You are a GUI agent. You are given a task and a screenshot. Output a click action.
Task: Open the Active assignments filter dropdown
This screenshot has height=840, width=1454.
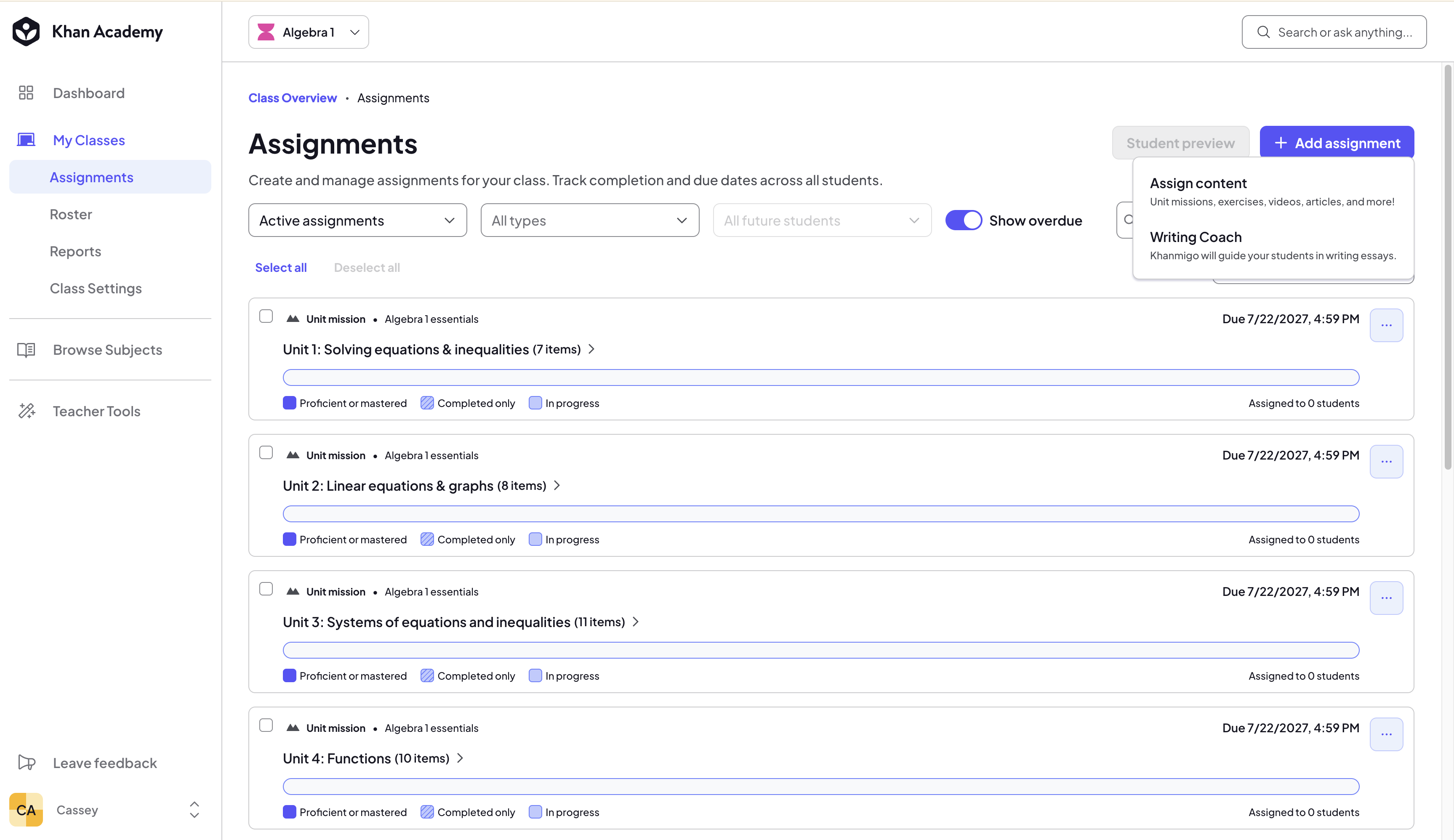(x=358, y=221)
